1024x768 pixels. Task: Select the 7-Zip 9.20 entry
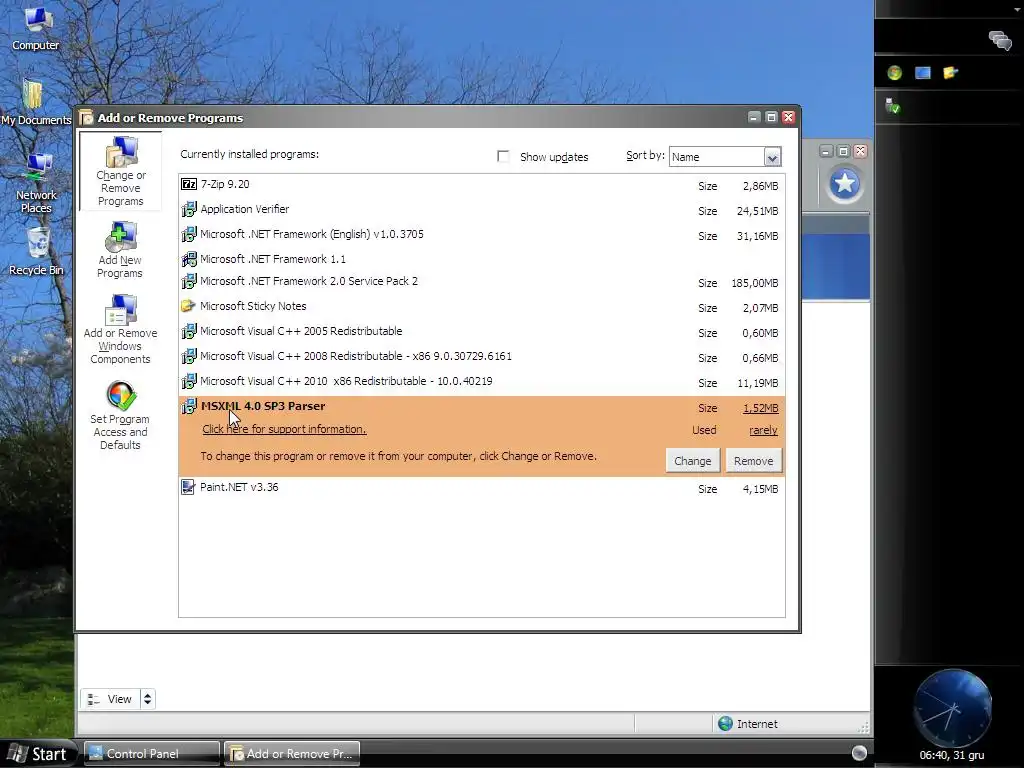point(482,185)
